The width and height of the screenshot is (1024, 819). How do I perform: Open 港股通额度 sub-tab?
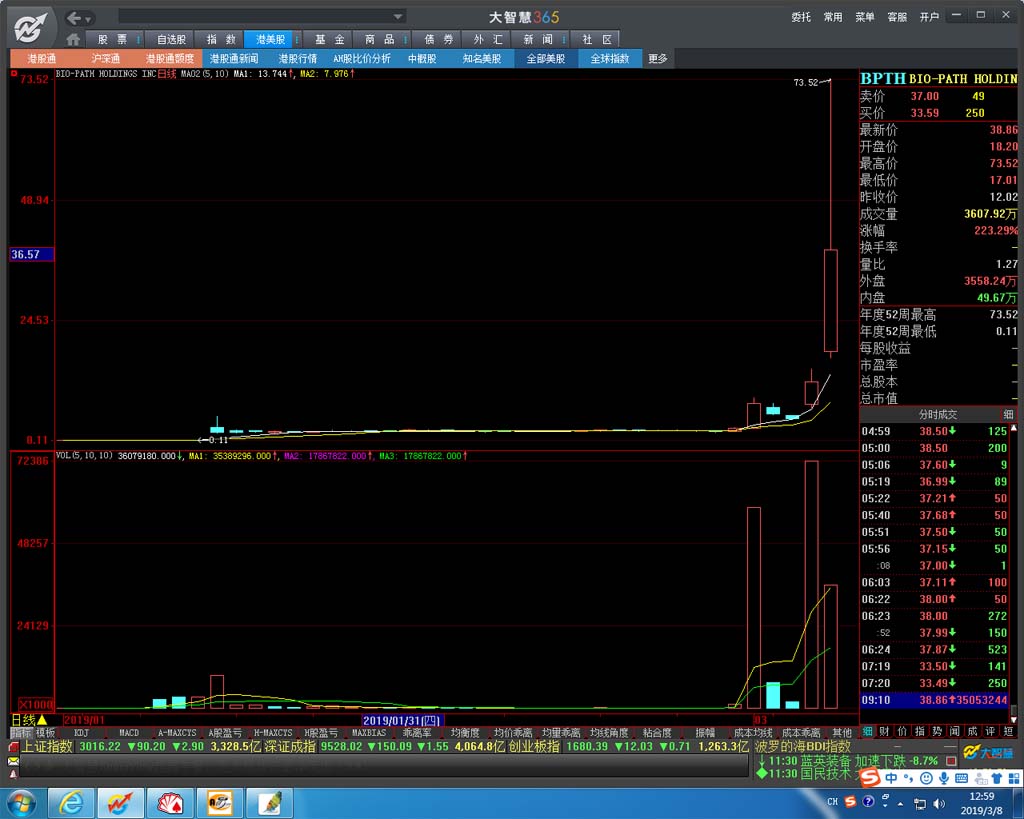point(169,59)
